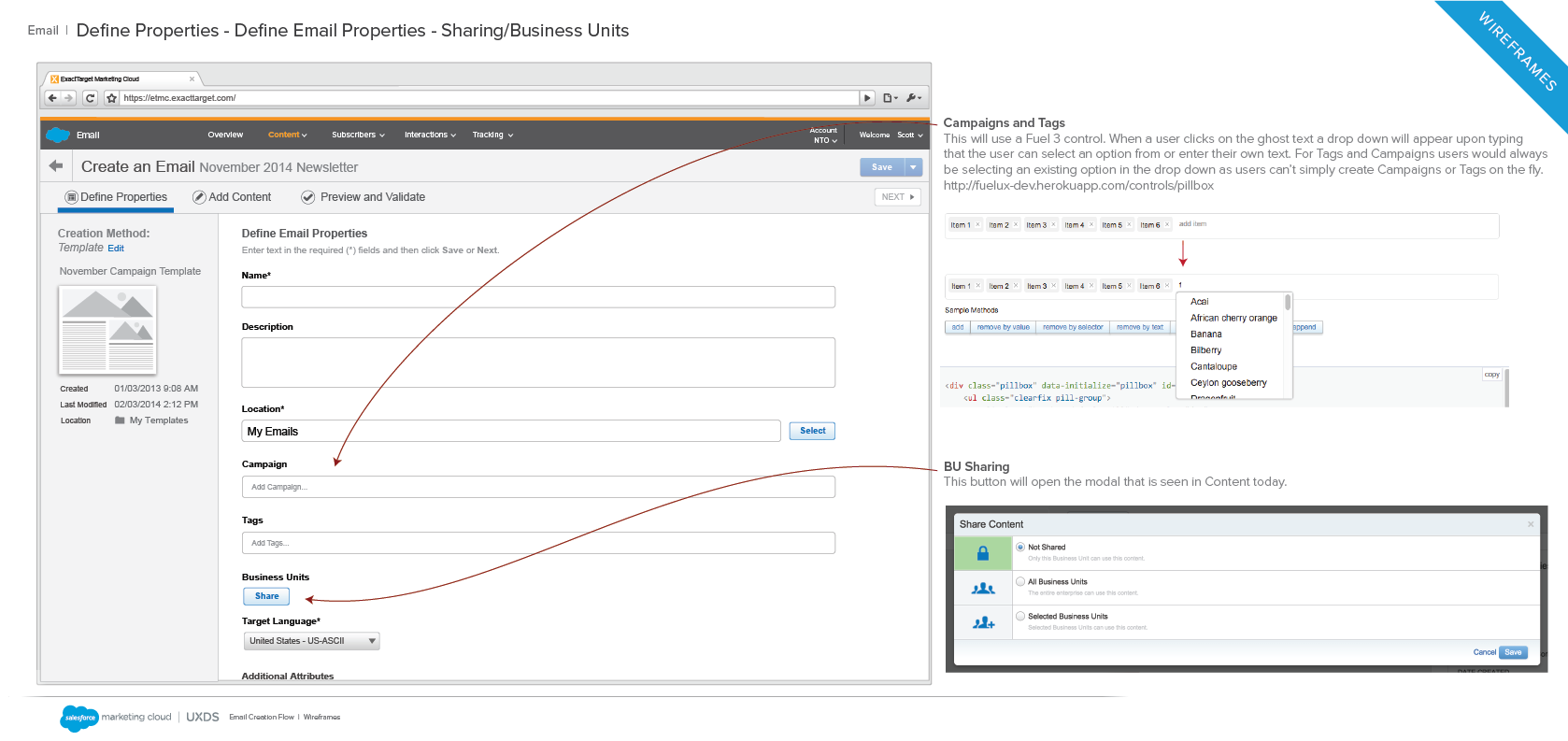The height and width of the screenshot is (741, 1568).
Task: Expand the Tracking menu dropdown
Action: pos(492,135)
